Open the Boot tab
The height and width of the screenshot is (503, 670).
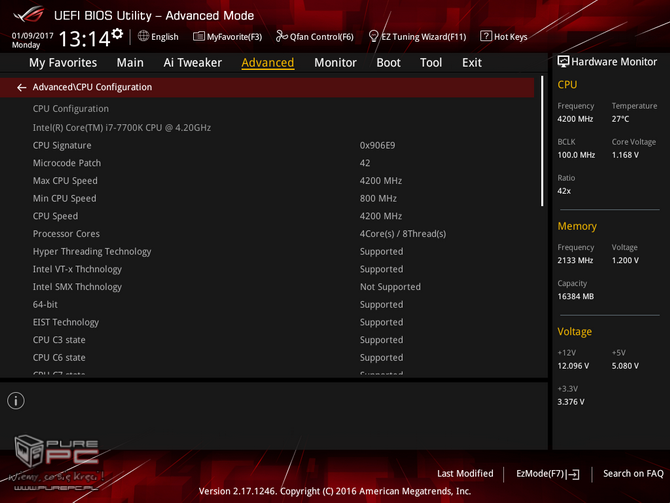[x=388, y=63]
